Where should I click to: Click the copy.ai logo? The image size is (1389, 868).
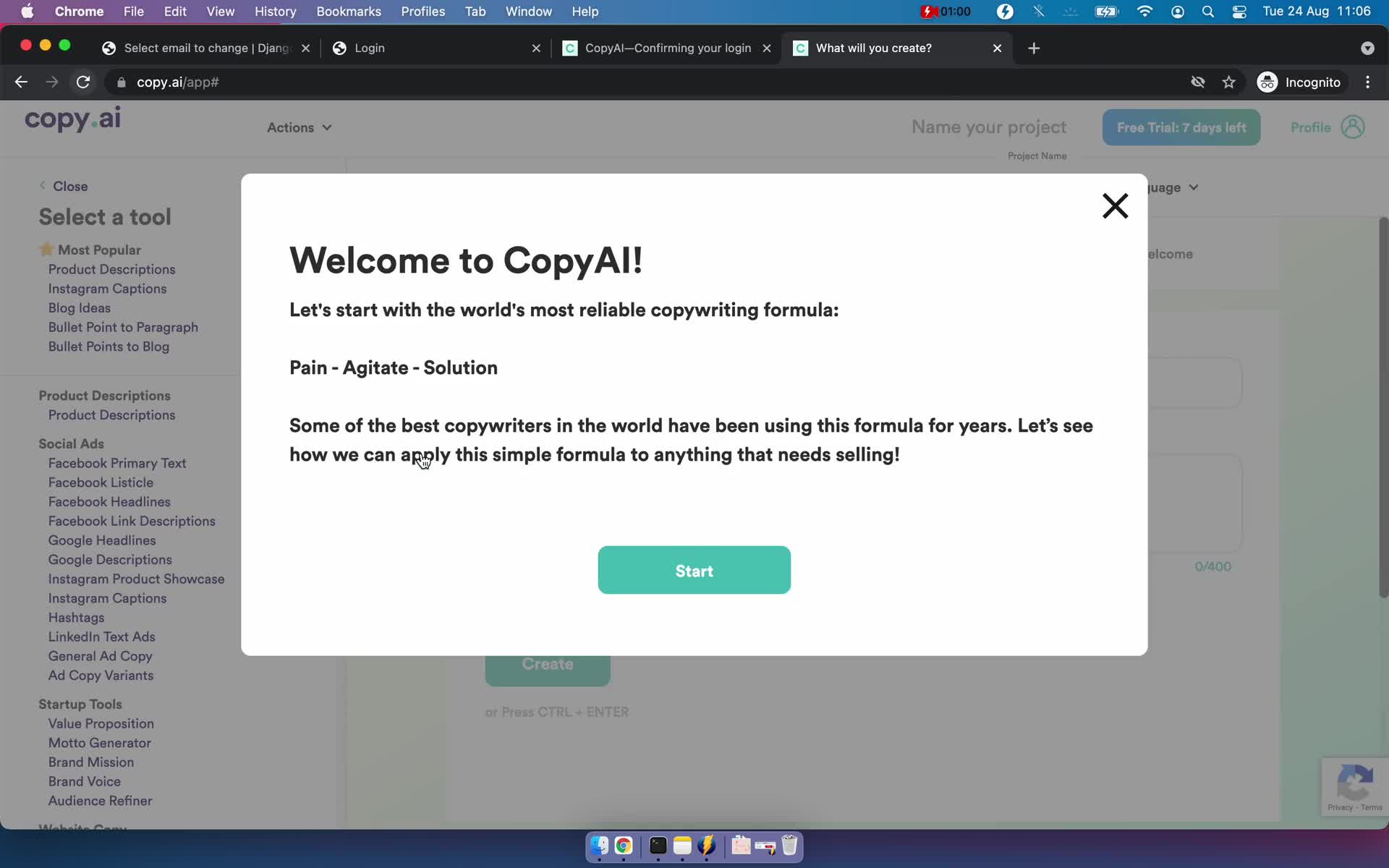point(72,119)
